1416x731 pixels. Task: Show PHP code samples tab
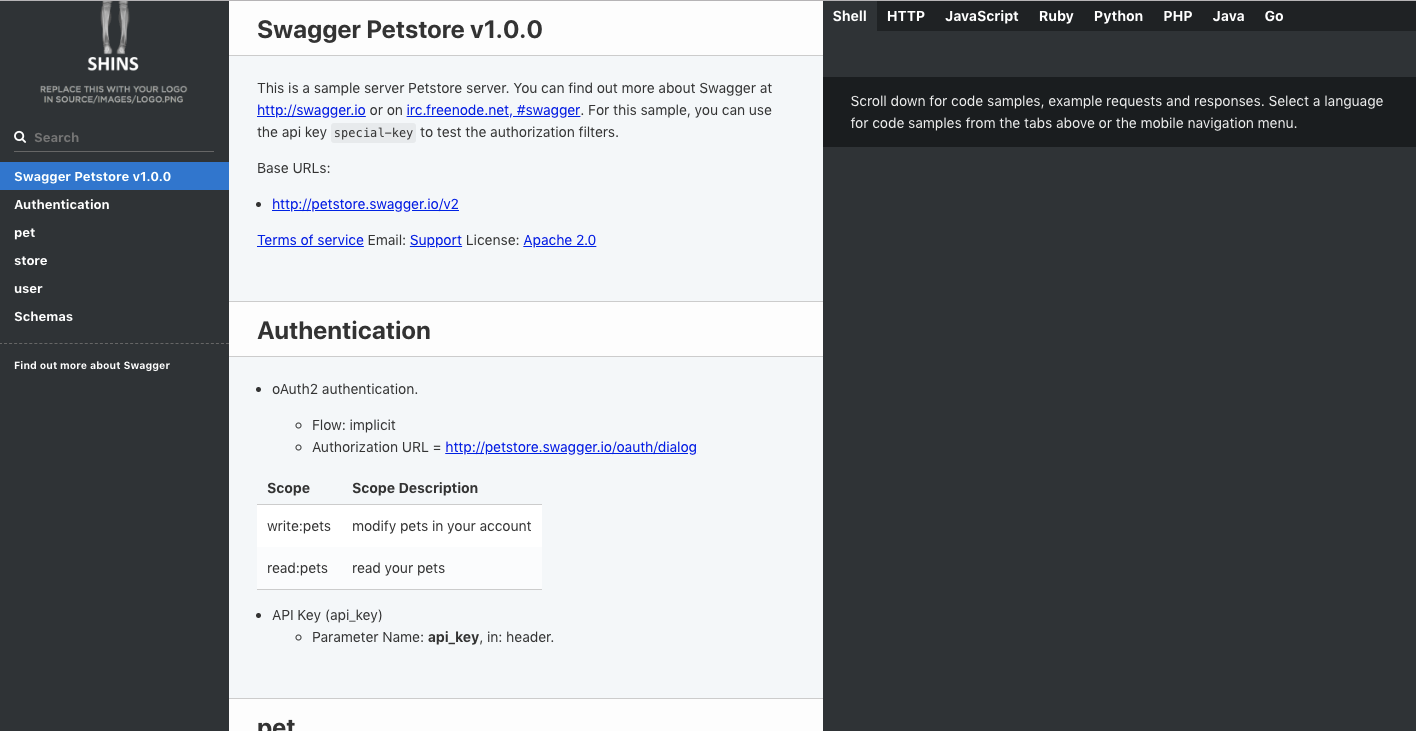[x=1178, y=16]
